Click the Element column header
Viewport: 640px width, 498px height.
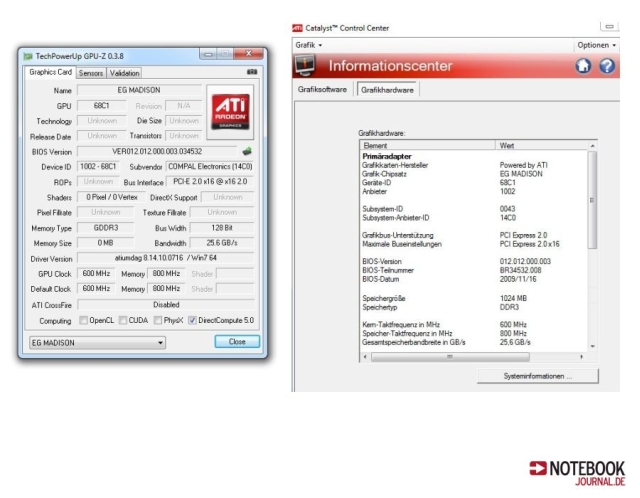click(x=428, y=145)
